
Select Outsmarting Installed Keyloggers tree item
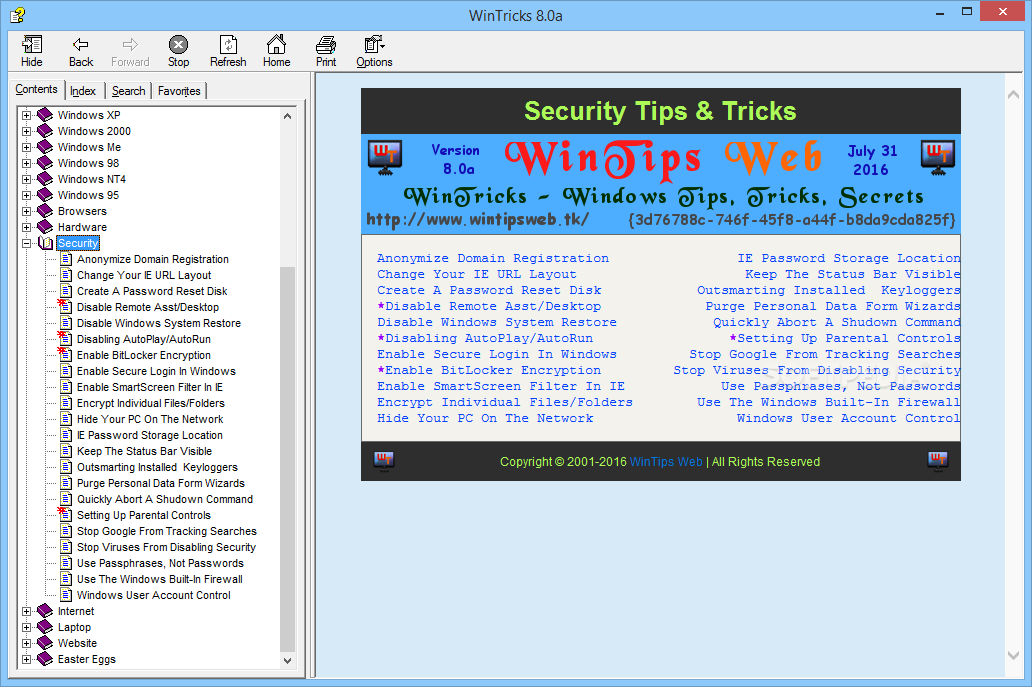[157, 467]
